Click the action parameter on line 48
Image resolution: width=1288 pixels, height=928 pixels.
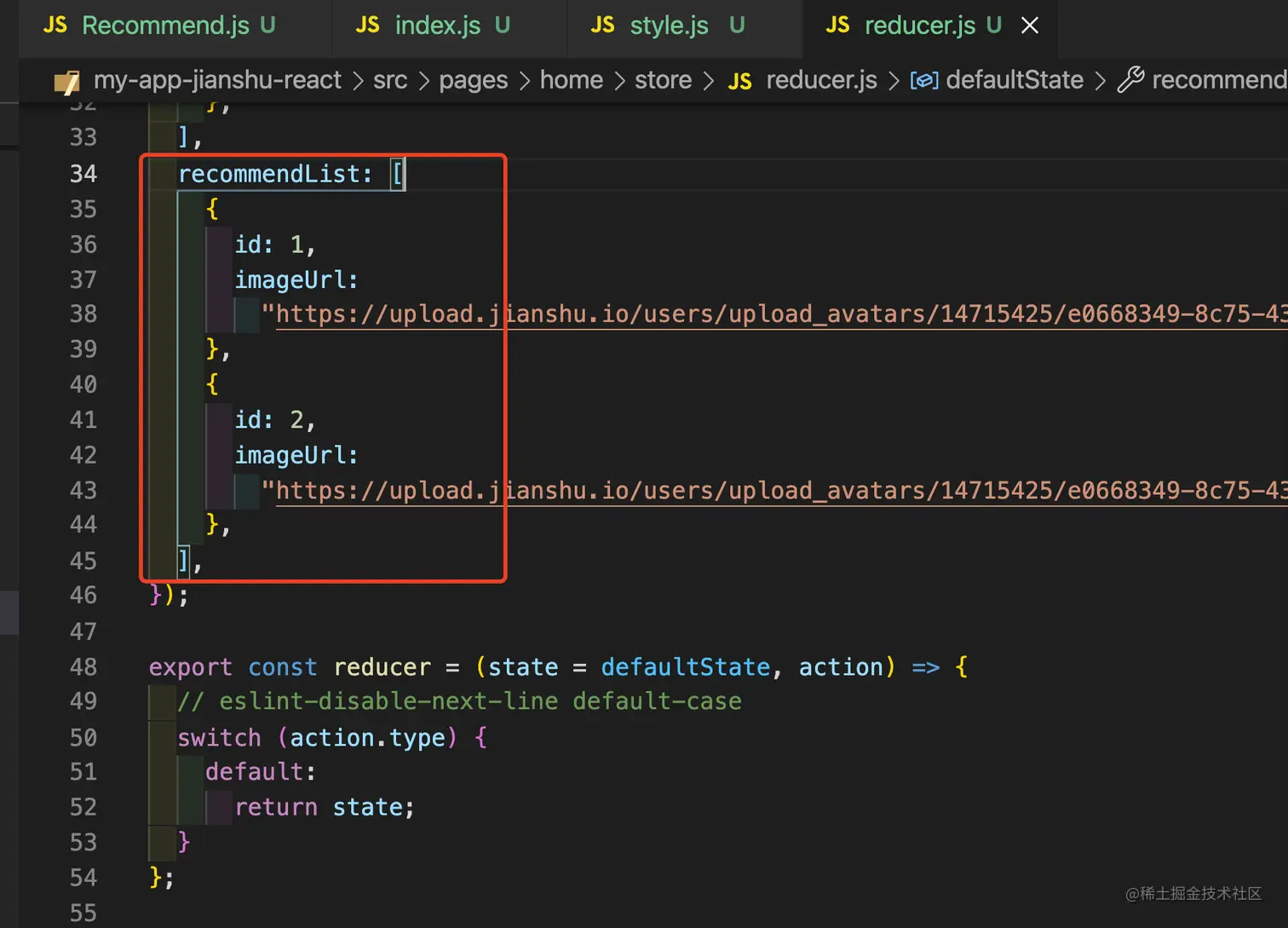click(x=841, y=667)
